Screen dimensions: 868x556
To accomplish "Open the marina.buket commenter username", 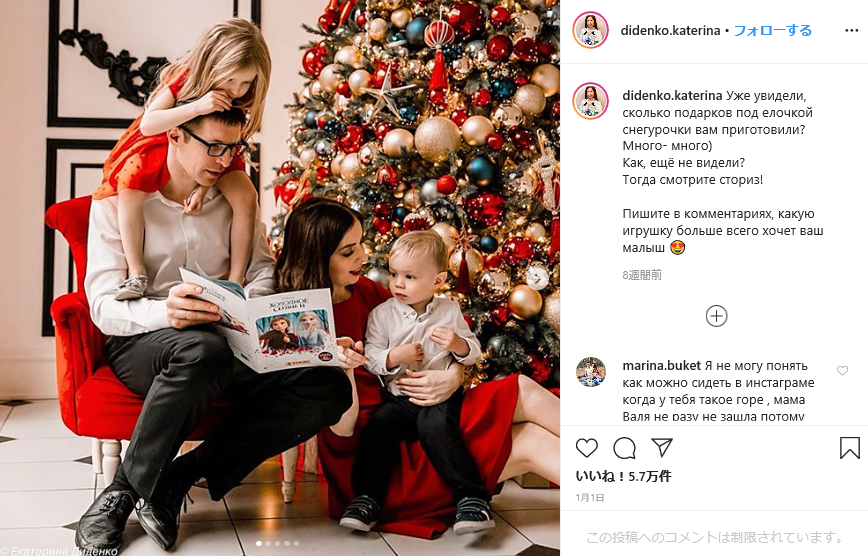I will tap(662, 365).
